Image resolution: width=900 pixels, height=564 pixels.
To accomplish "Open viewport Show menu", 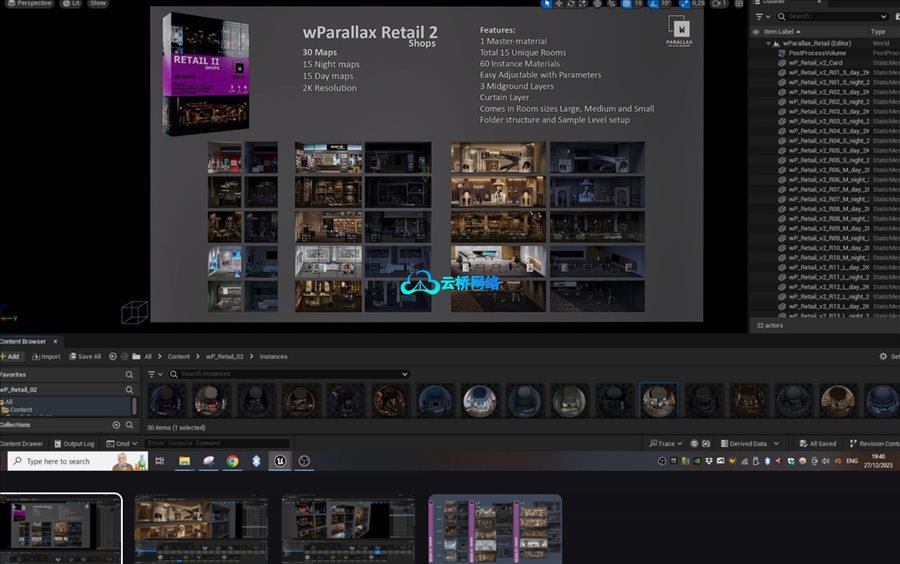I will 98,3.
